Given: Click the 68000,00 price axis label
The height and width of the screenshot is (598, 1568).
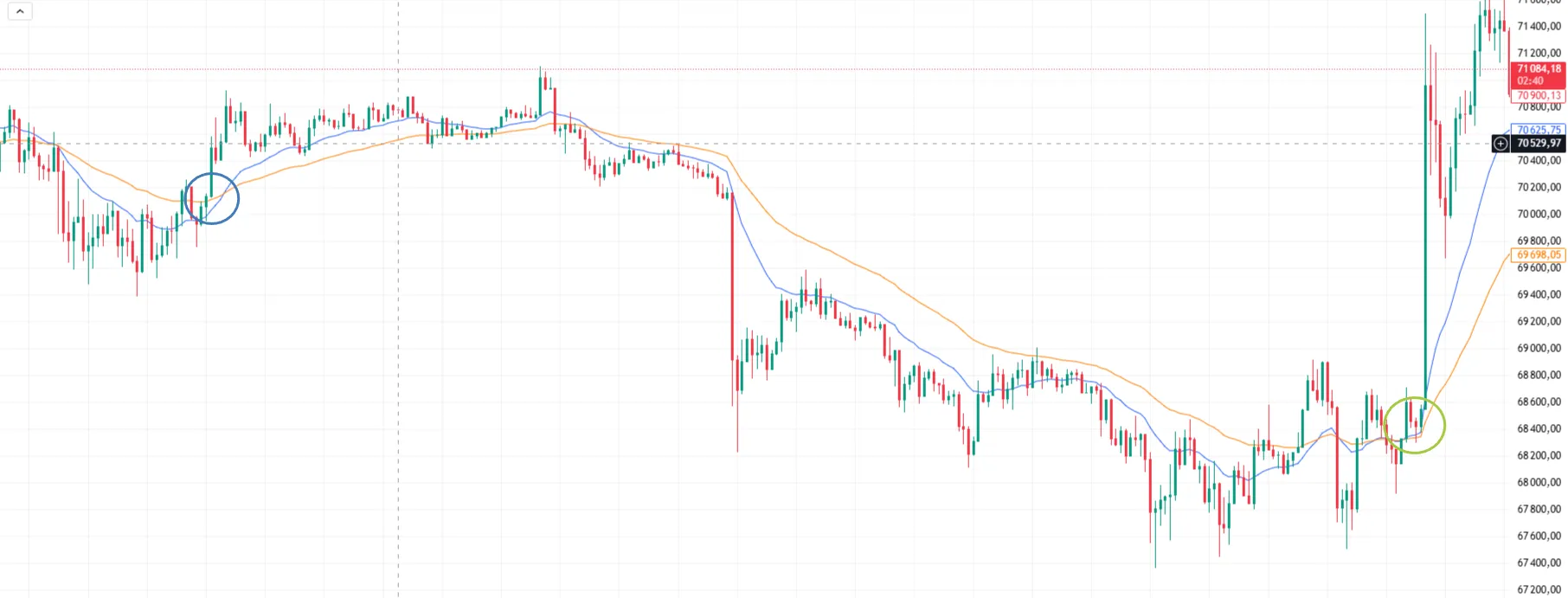Looking at the screenshot, I should click(x=1539, y=482).
